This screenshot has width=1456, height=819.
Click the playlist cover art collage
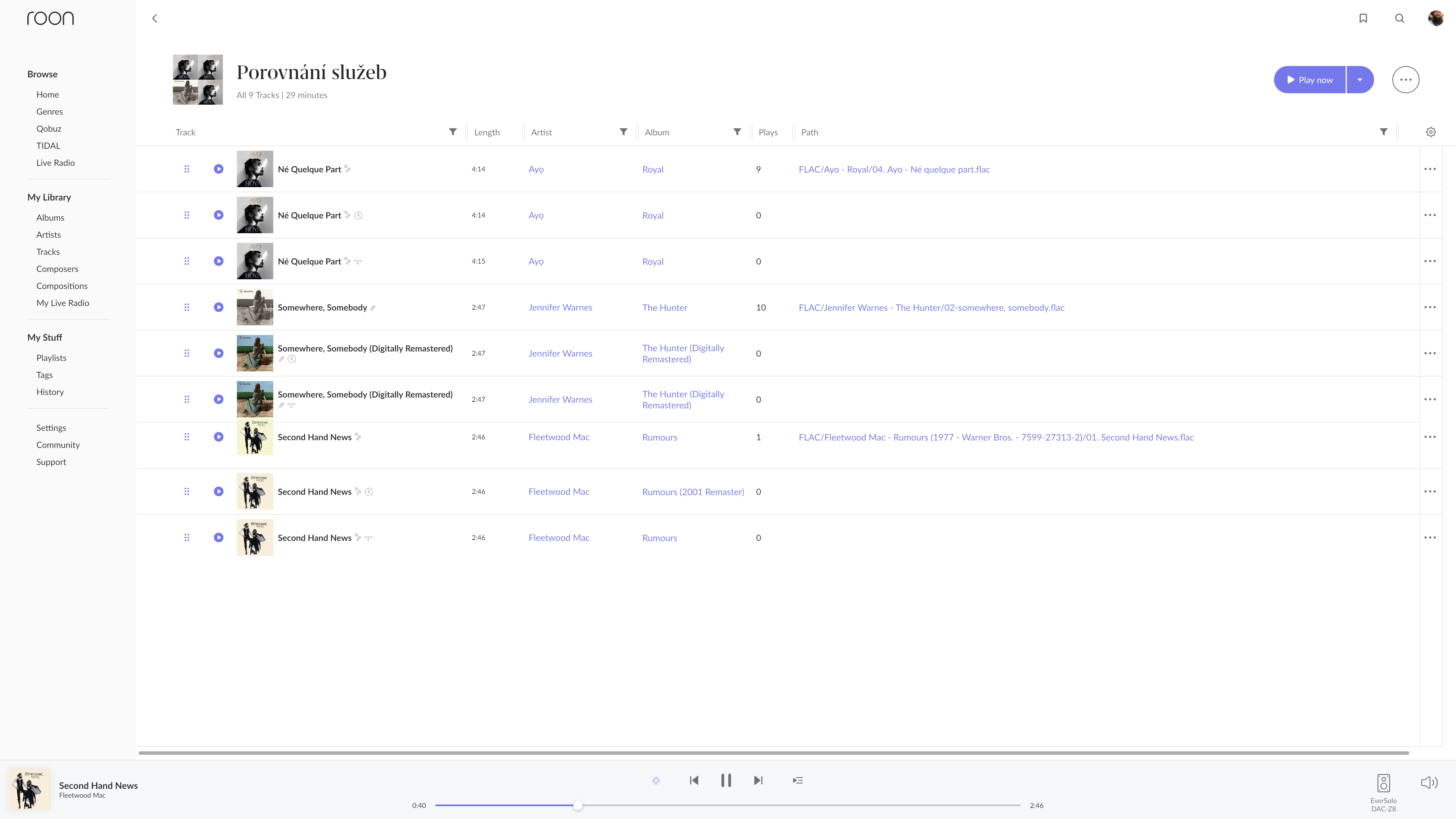[x=198, y=80]
